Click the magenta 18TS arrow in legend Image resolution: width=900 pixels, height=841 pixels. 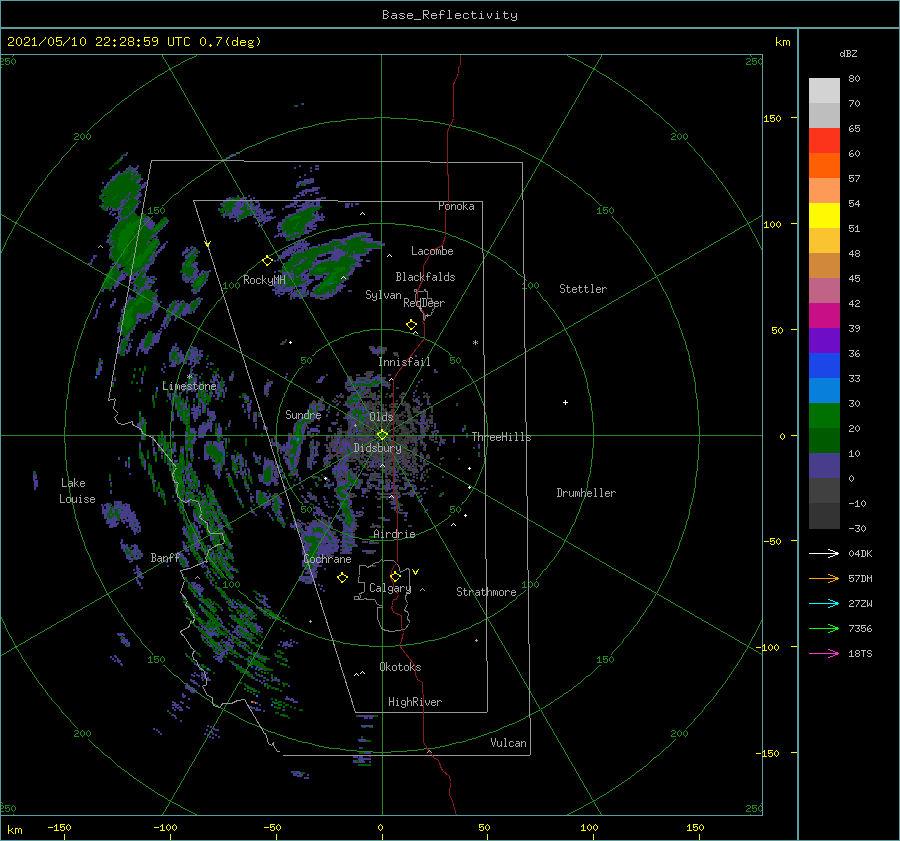[x=824, y=653]
